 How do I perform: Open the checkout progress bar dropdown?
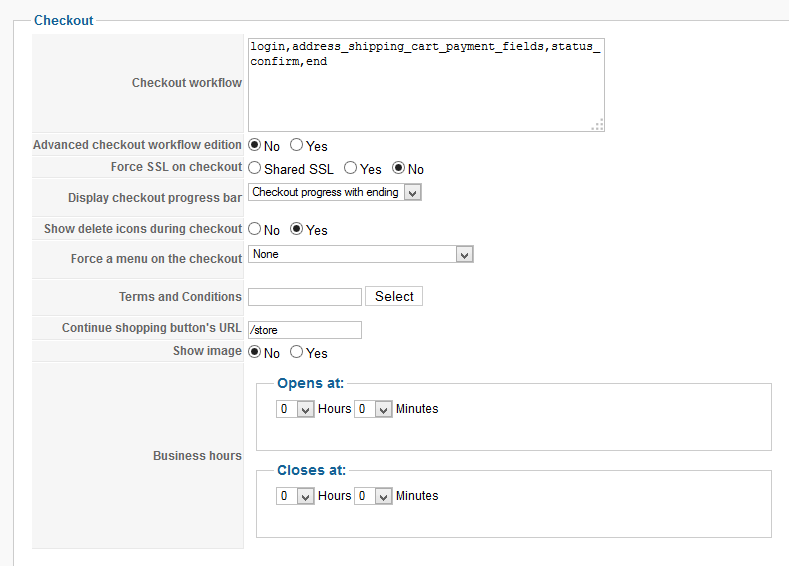(335, 192)
